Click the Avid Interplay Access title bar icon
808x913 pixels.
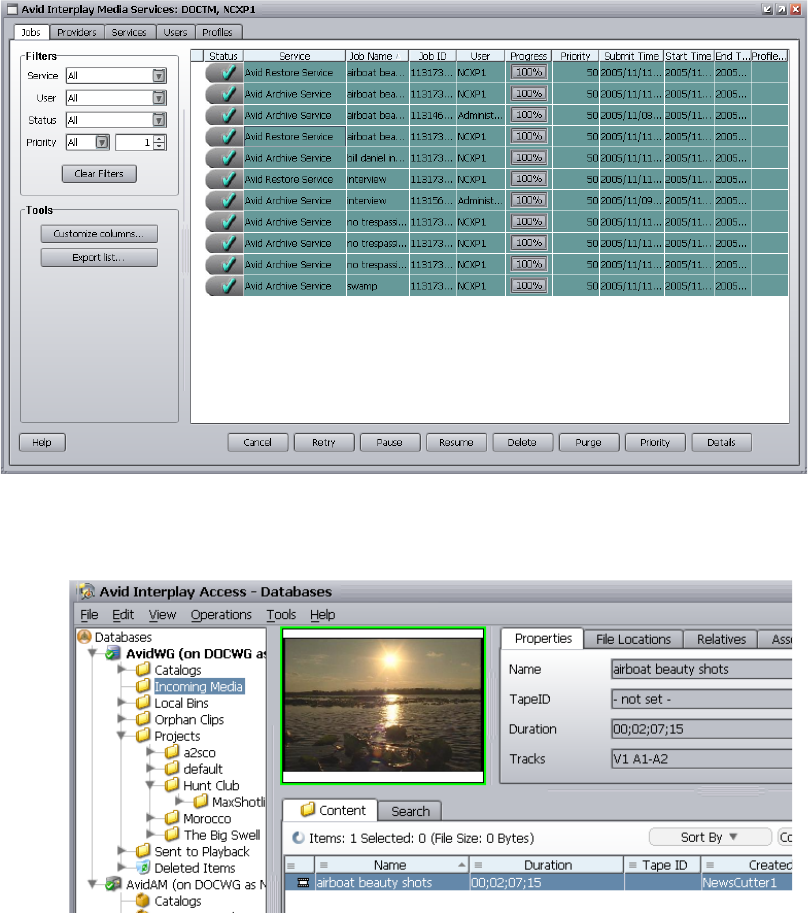(87, 591)
